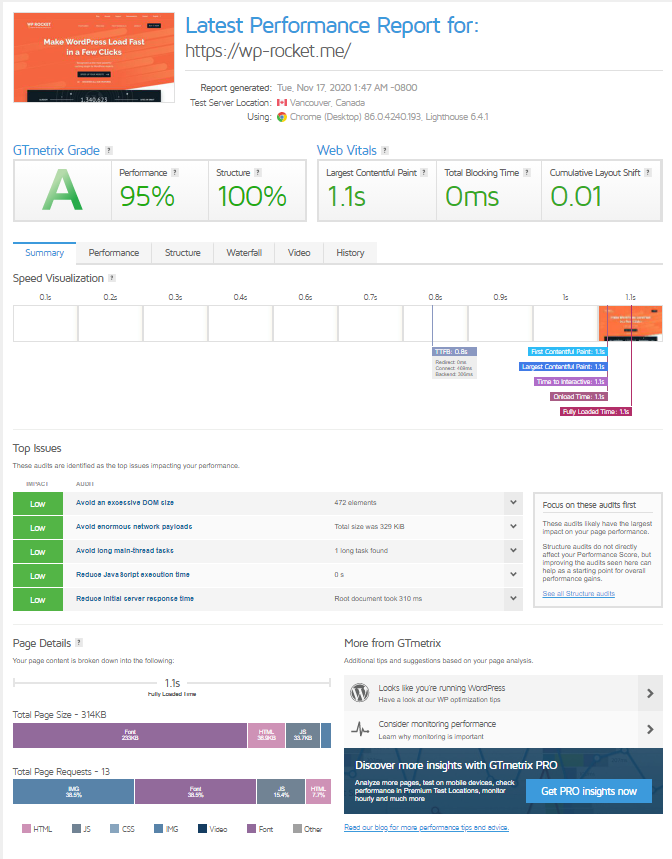Click the TTFB 0.8s timeline marker
This screenshot has width=672, height=859.
455,352
